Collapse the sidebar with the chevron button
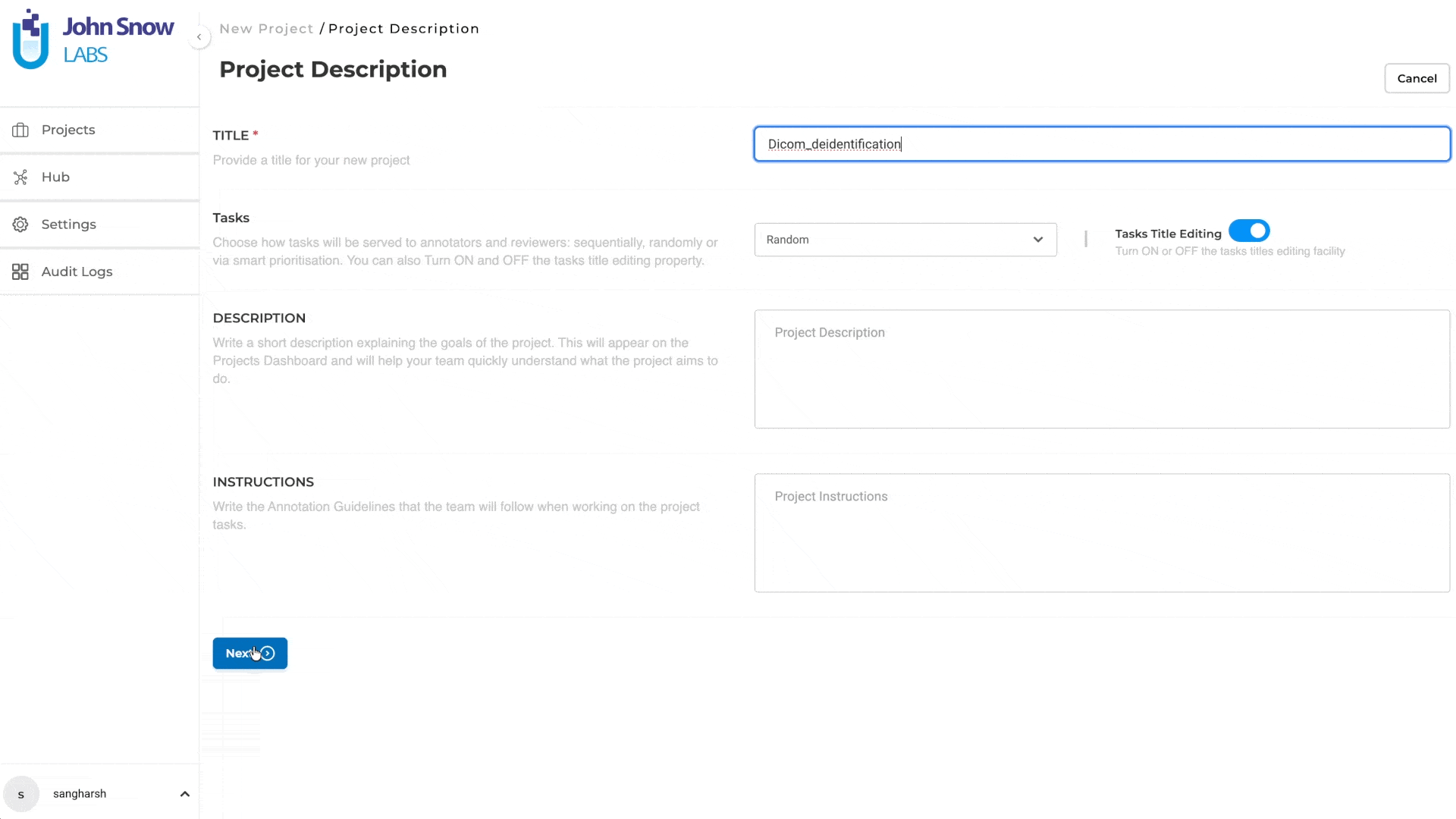The width and height of the screenshot is (1456, 819). [199, 37]
